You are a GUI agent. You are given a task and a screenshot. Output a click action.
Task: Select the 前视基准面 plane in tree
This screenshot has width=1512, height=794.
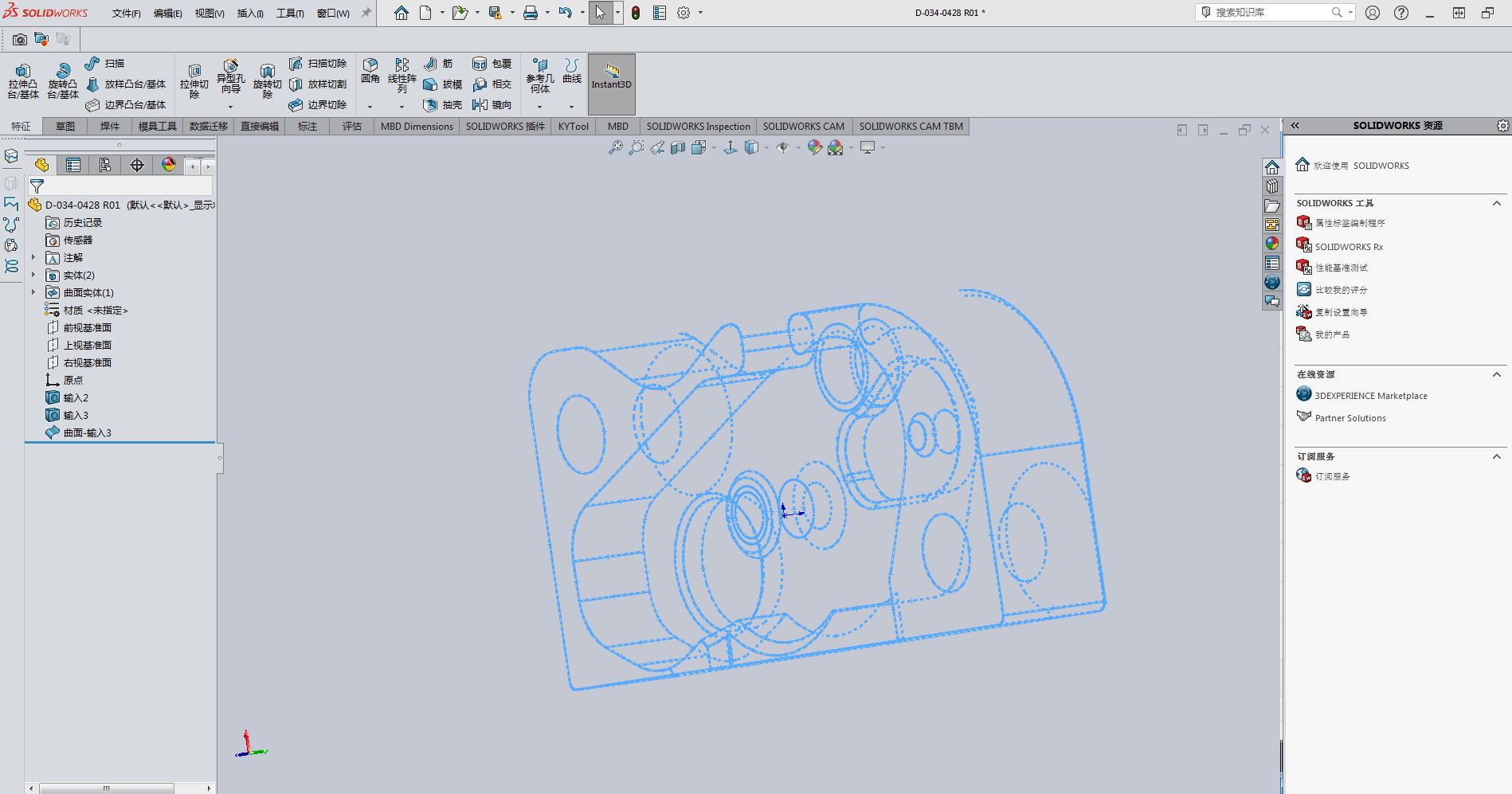(x=88, y=327)
